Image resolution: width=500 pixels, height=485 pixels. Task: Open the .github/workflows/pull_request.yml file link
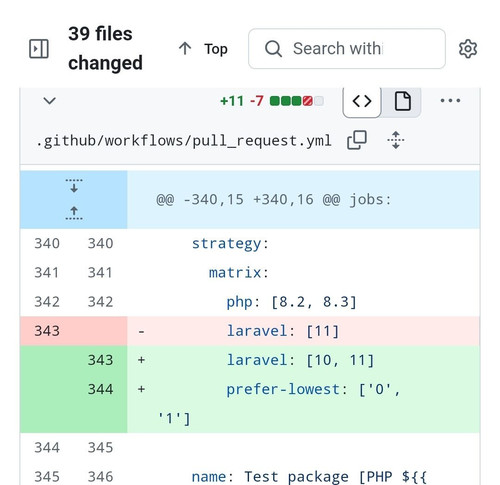pyautogui.click(x=184, y=141)
